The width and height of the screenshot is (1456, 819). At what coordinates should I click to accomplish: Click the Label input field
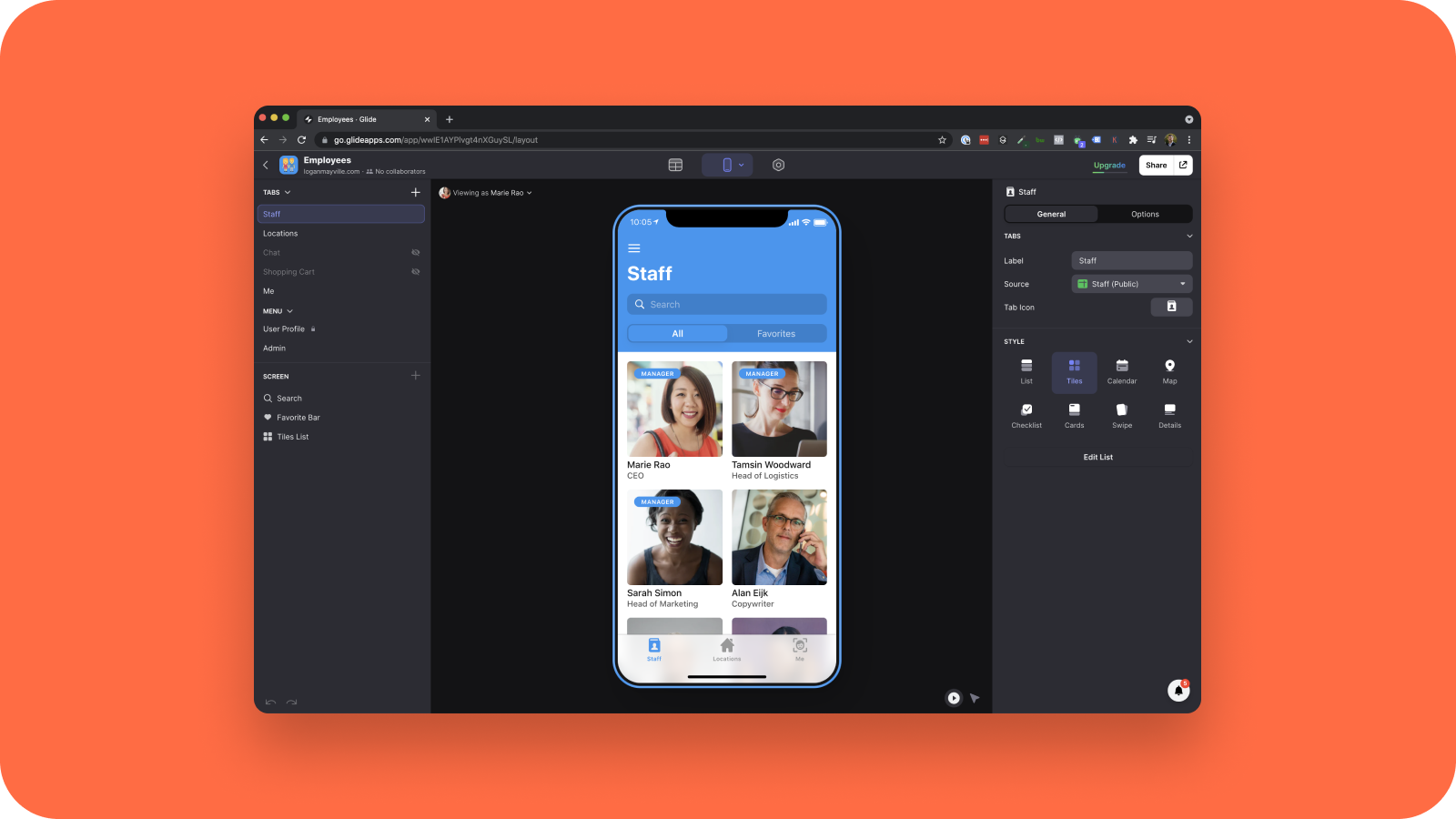(1131, 261)
